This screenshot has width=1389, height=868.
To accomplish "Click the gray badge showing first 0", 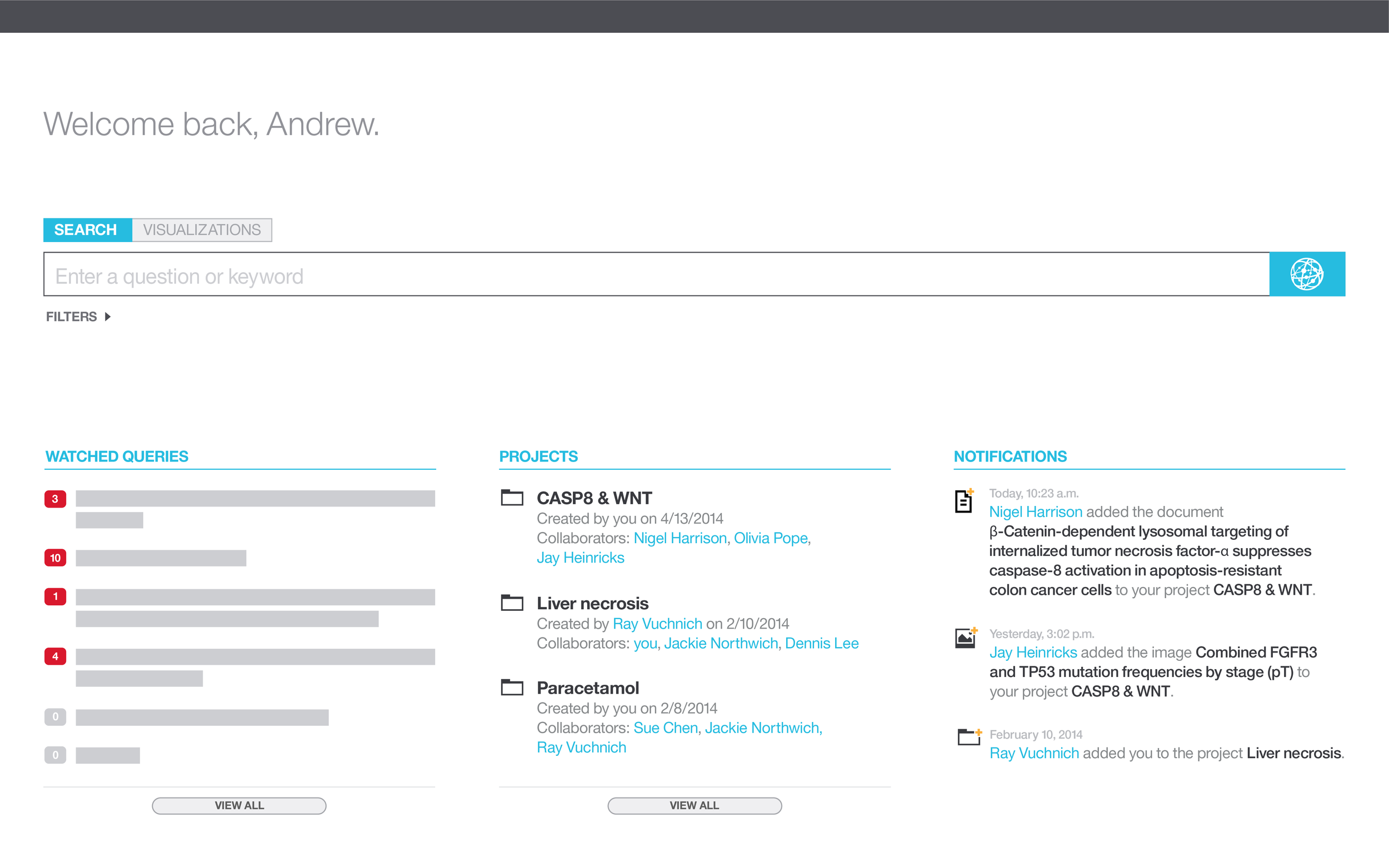I will pos(55,716).
